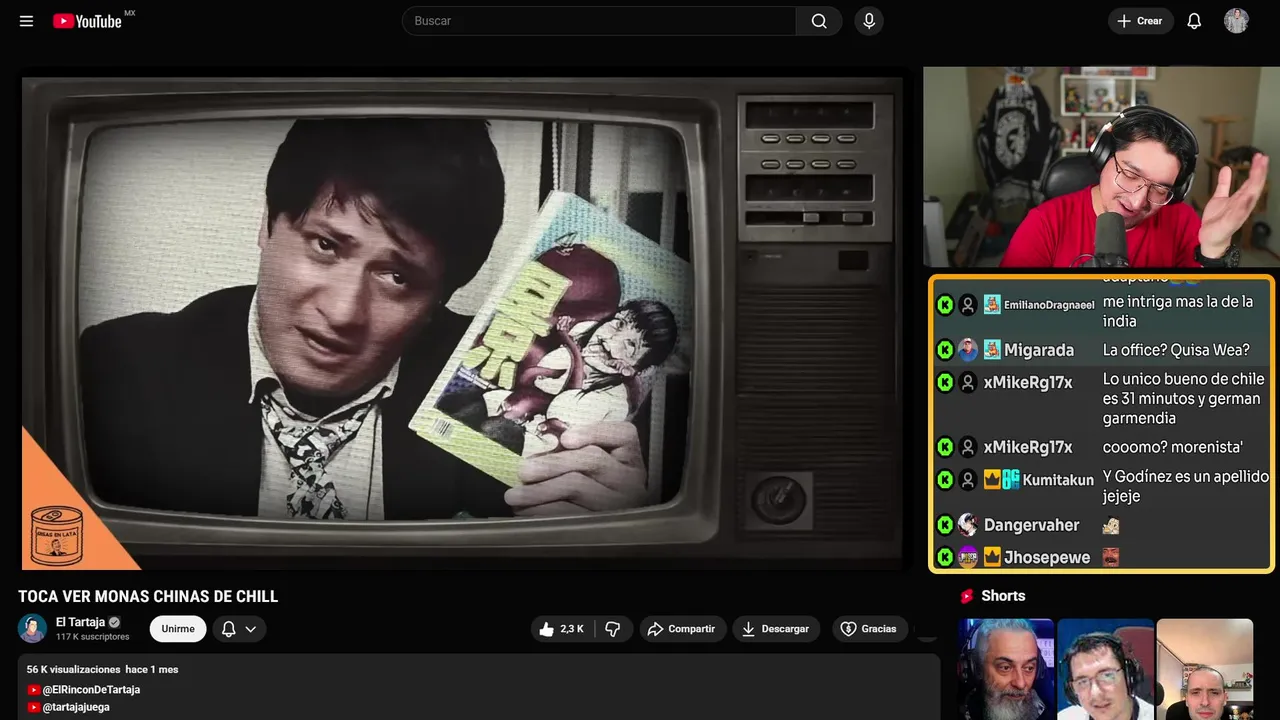Open the short with bearded man

1006,669
